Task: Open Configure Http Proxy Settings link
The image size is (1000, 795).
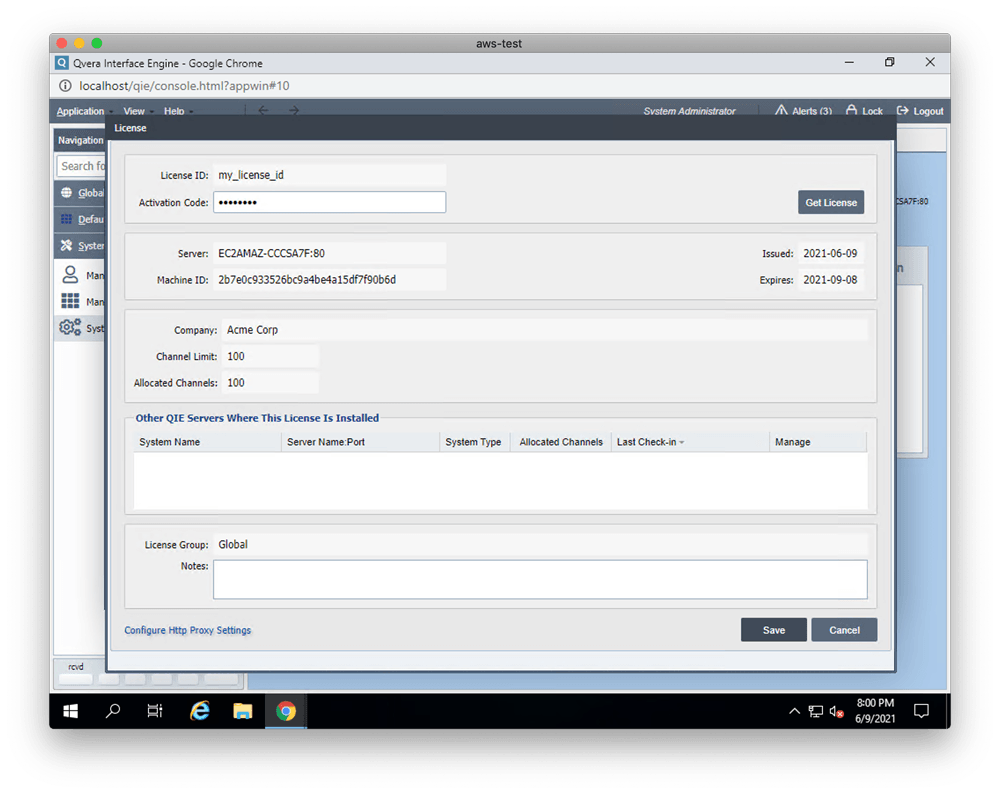Action: (188, 630)
